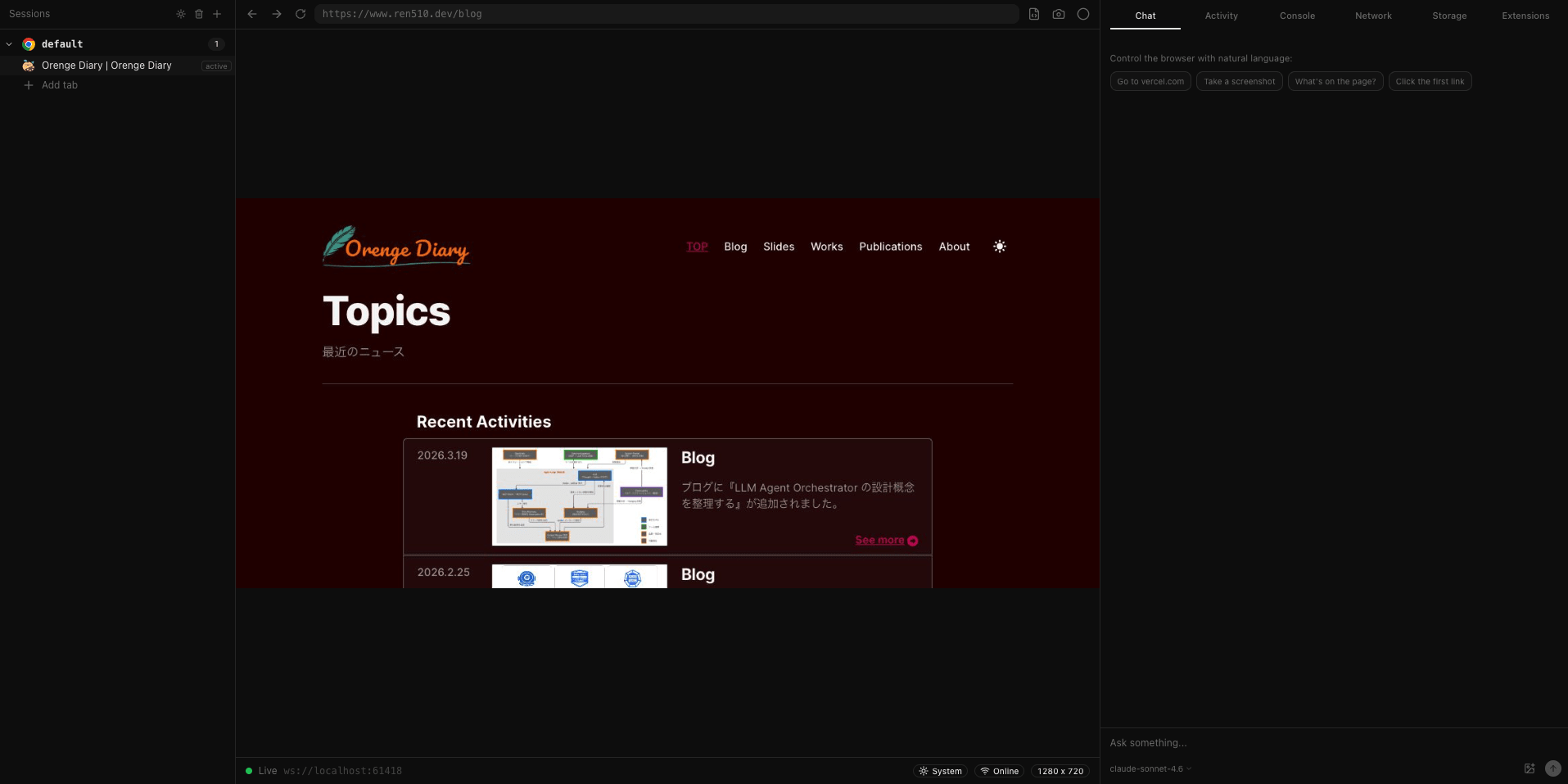Viewport: 1568px width, 784px height.
Task: Open the Console tab
Action: point(1297,16)
